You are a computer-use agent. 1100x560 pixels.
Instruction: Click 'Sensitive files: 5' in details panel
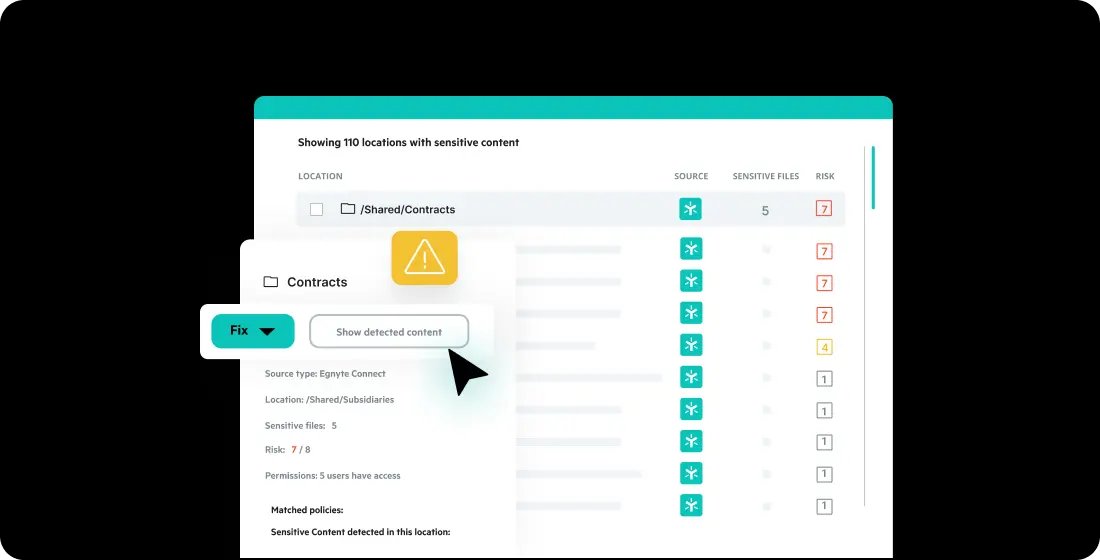coord(301,425)
